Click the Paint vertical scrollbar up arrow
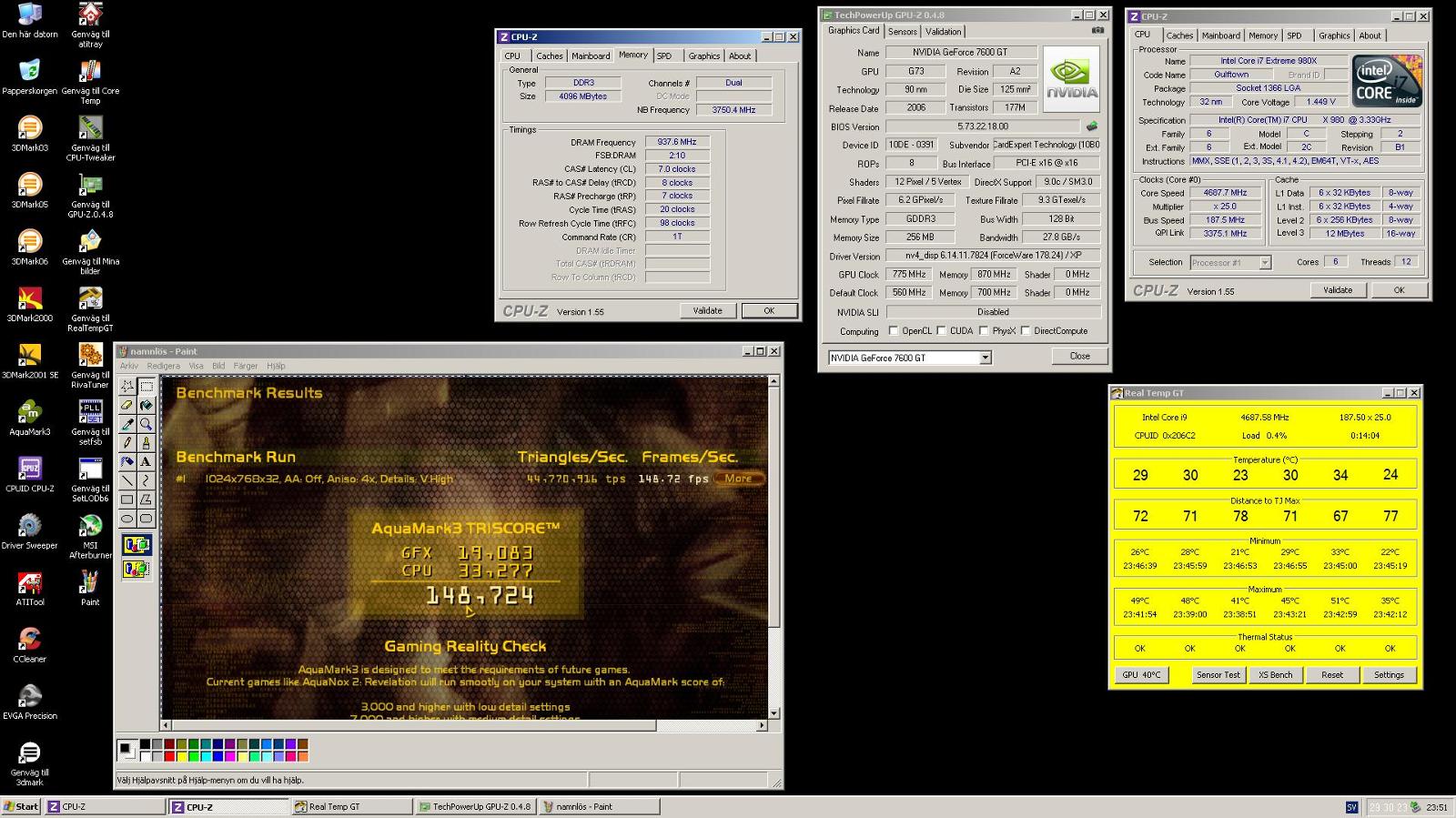The height and width of the screenshot is (818, 1456). [773, 381]
